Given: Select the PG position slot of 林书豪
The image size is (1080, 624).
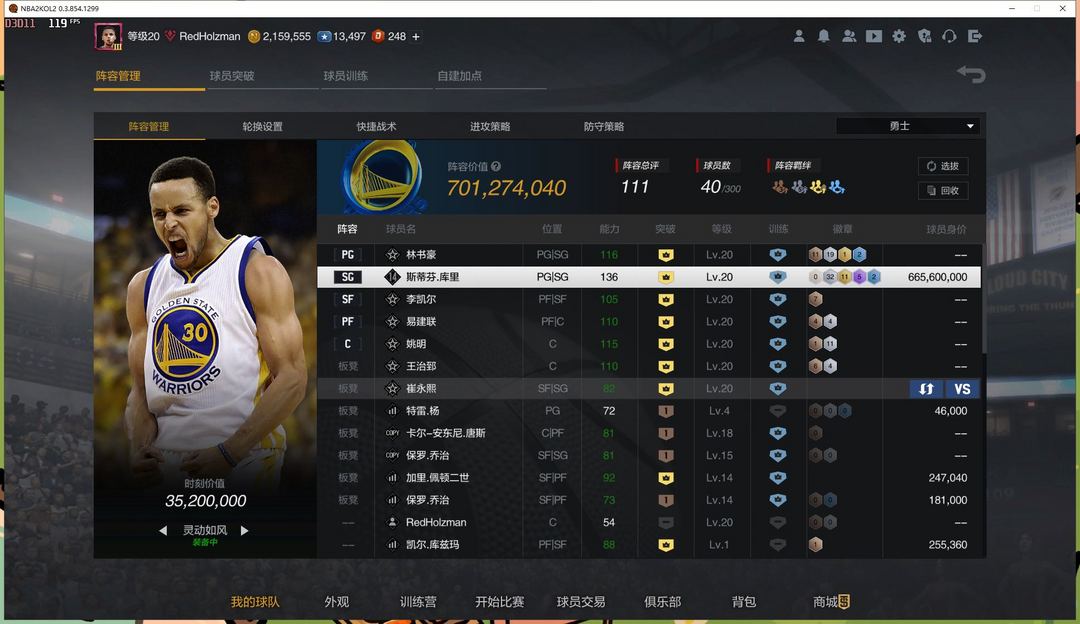Looking at the screenshot, I should point(348,255).
